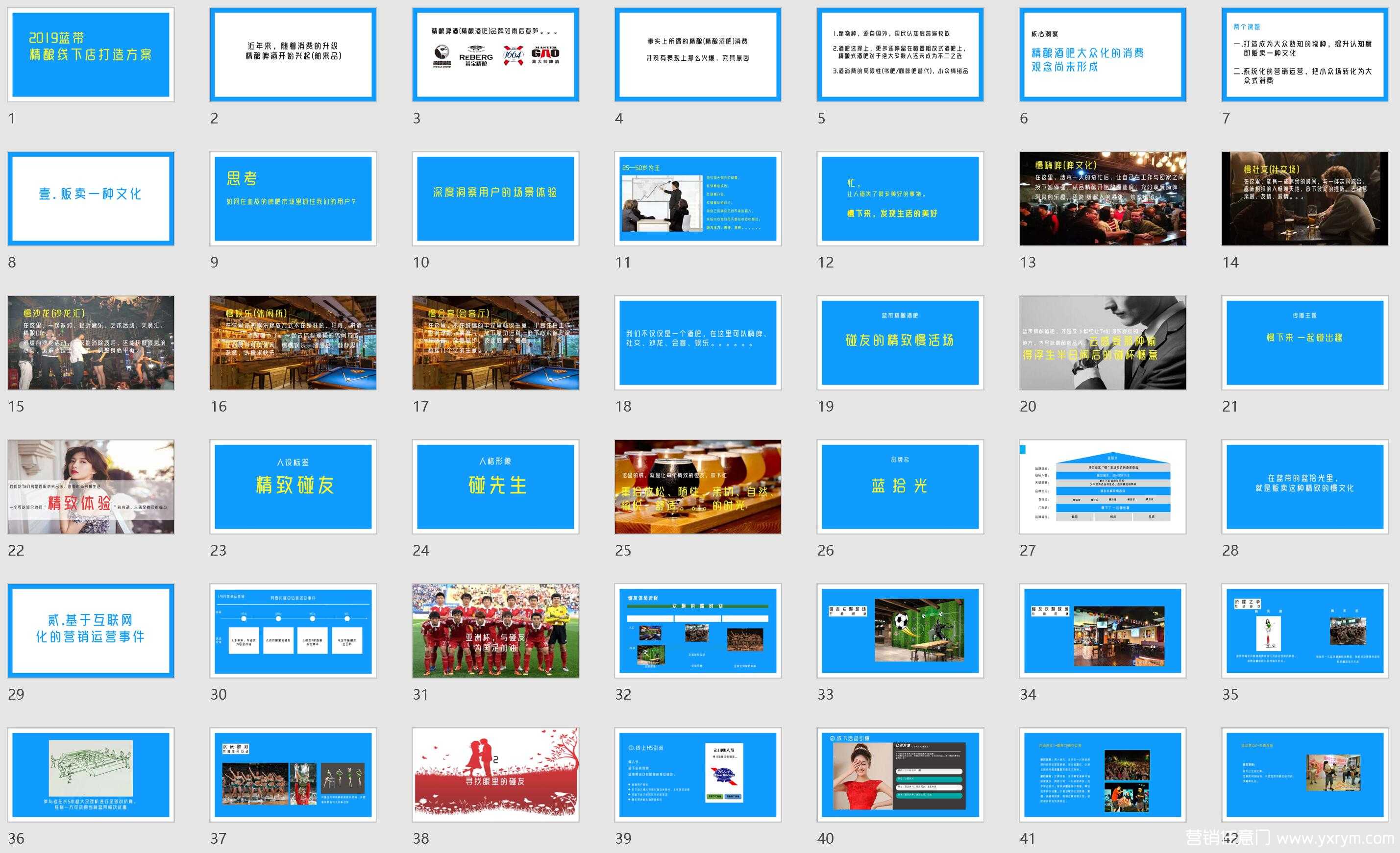Screen dimensions: 1400x853
Task: Click slide 19 '碰友的精致慢活场'
Action: [x=900, y=342]
